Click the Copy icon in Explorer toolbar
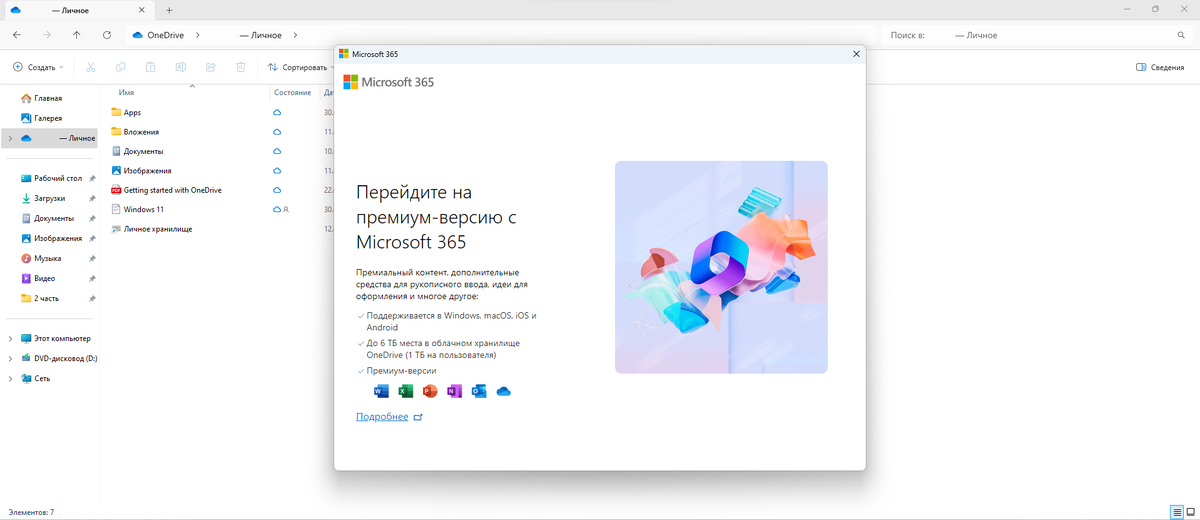This screenshot has width=1200, height=520. [x=120, y=67]
